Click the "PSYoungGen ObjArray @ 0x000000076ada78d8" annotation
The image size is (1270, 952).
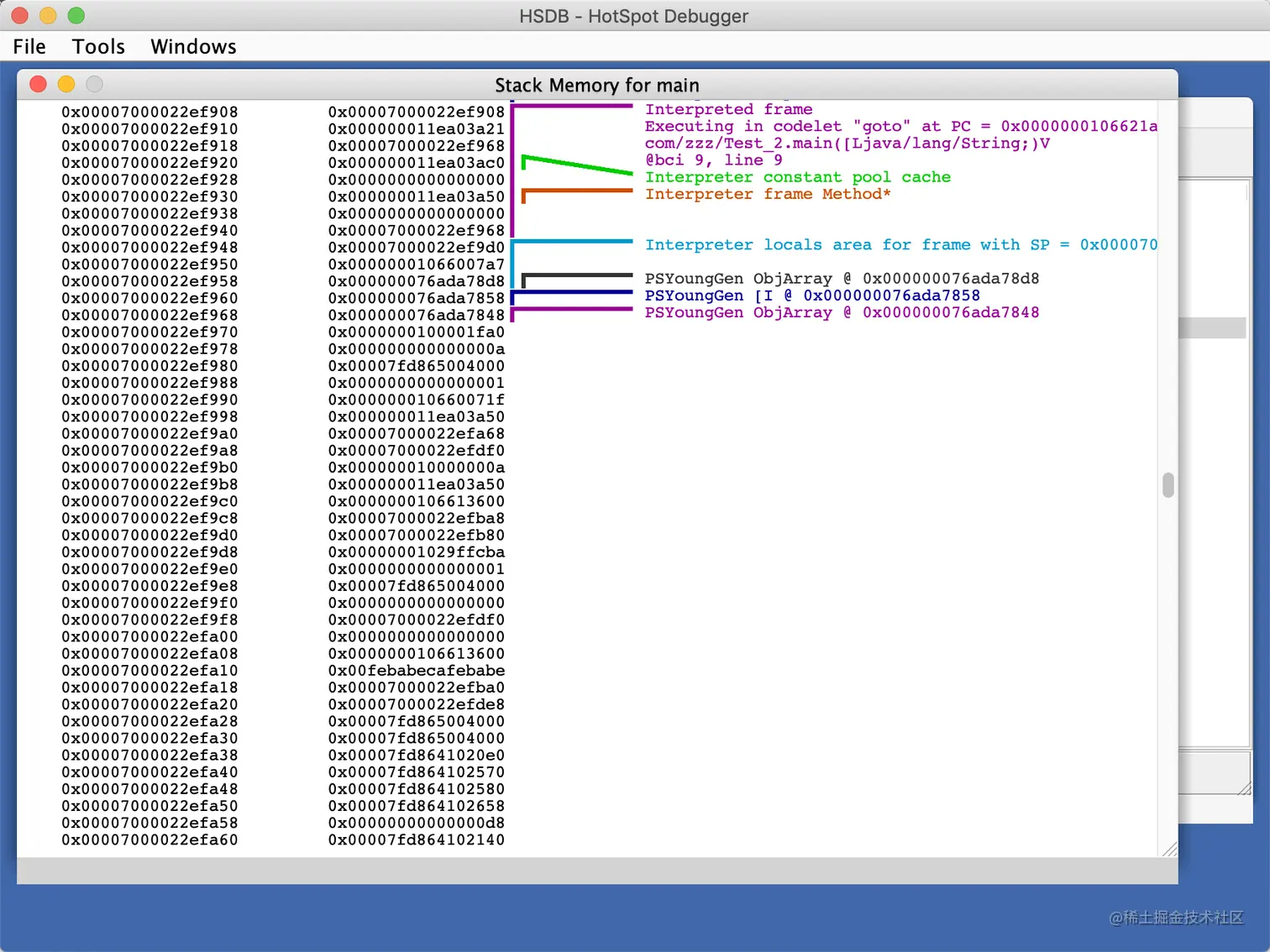tap(842, 279)
